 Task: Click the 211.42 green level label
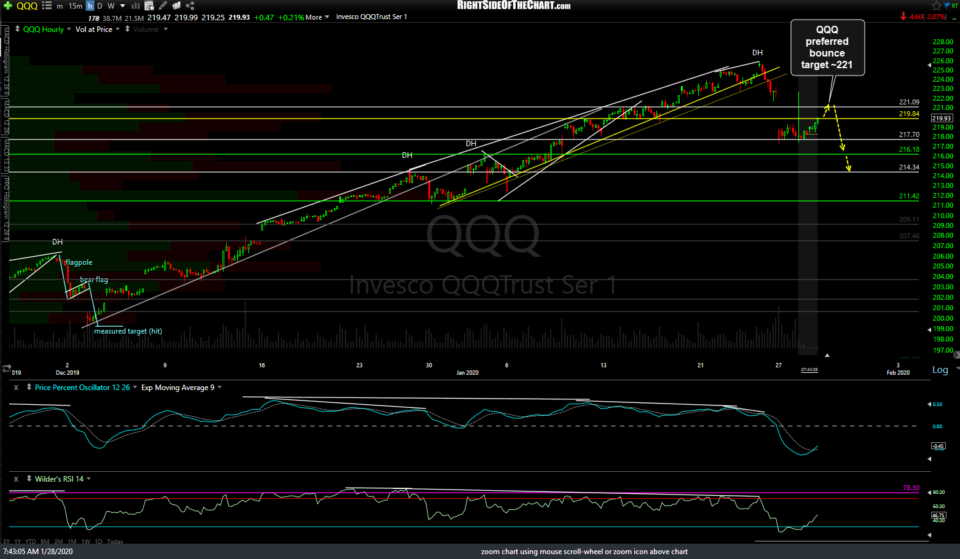click(x=909, y=196)
